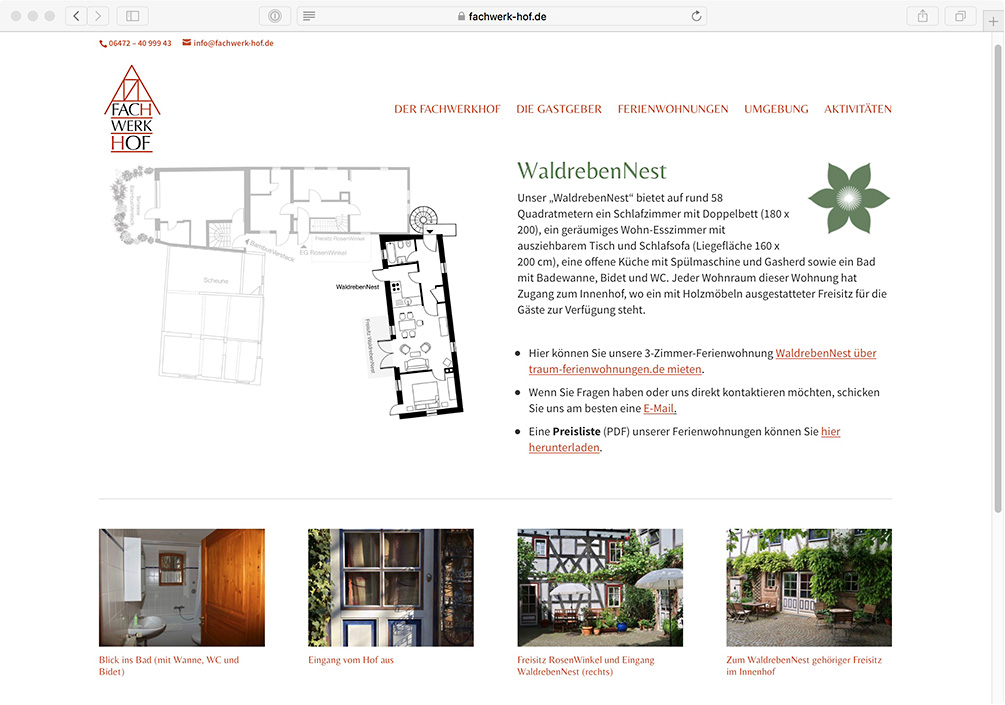Click the Safari forward arrow button
The width and height of the screenshot is (1005, 705).
98,16
